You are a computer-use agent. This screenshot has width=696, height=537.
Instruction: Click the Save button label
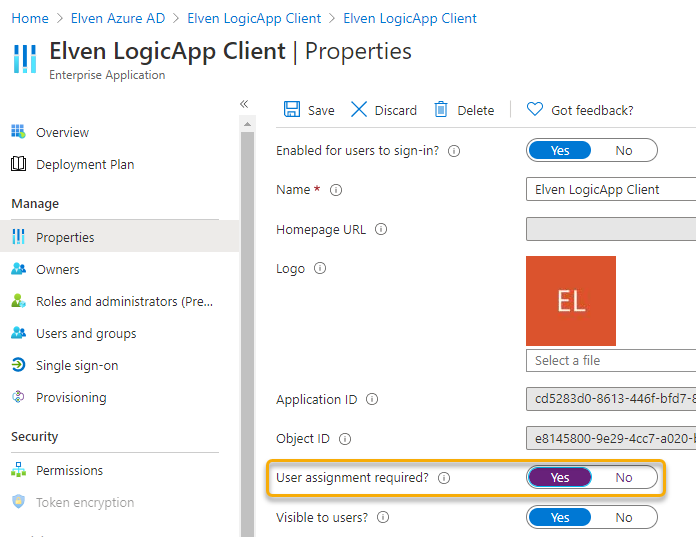pyautogui.click(x=321, y=110)
